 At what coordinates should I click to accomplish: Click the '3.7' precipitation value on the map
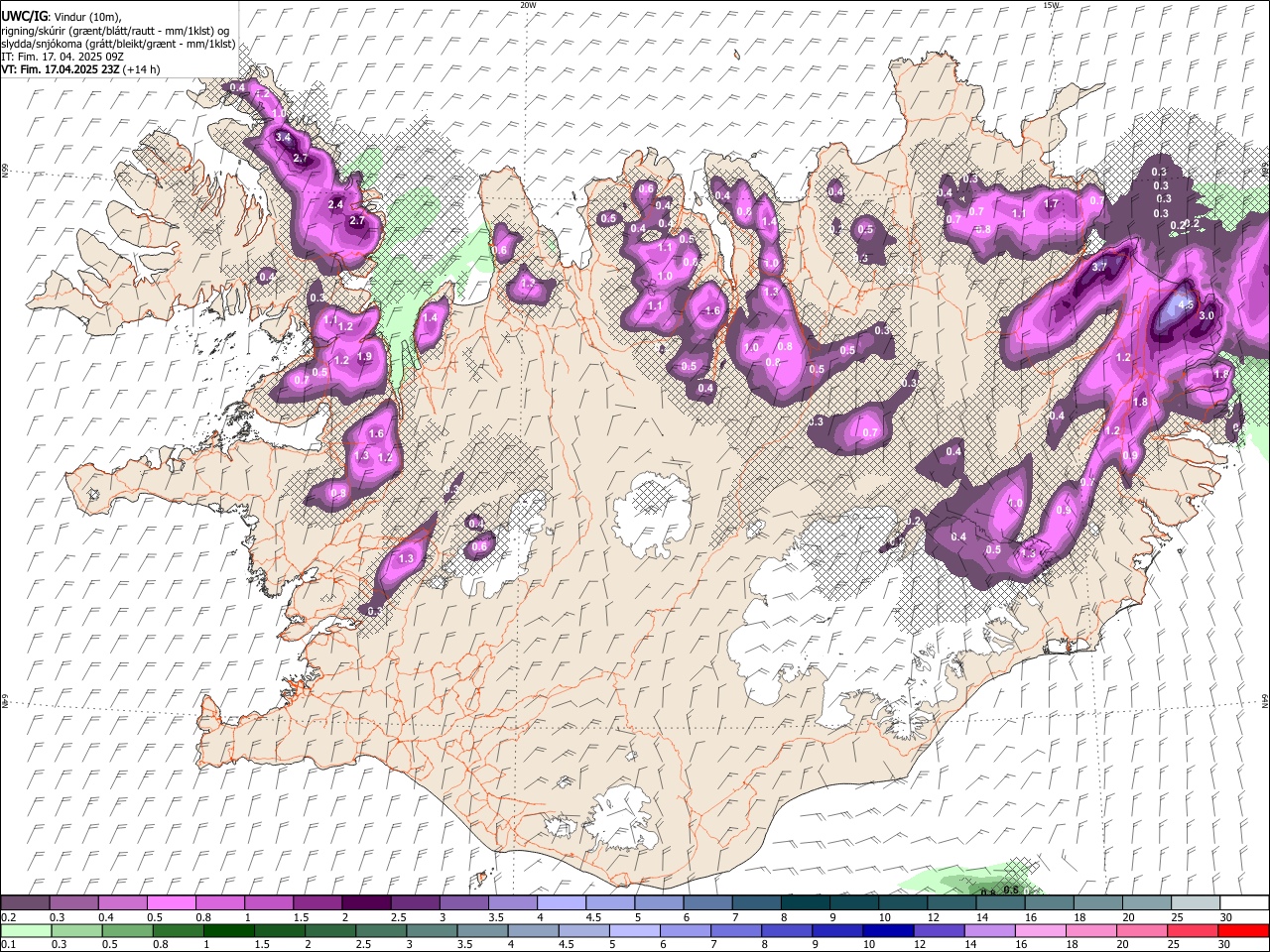point(1099,268)
